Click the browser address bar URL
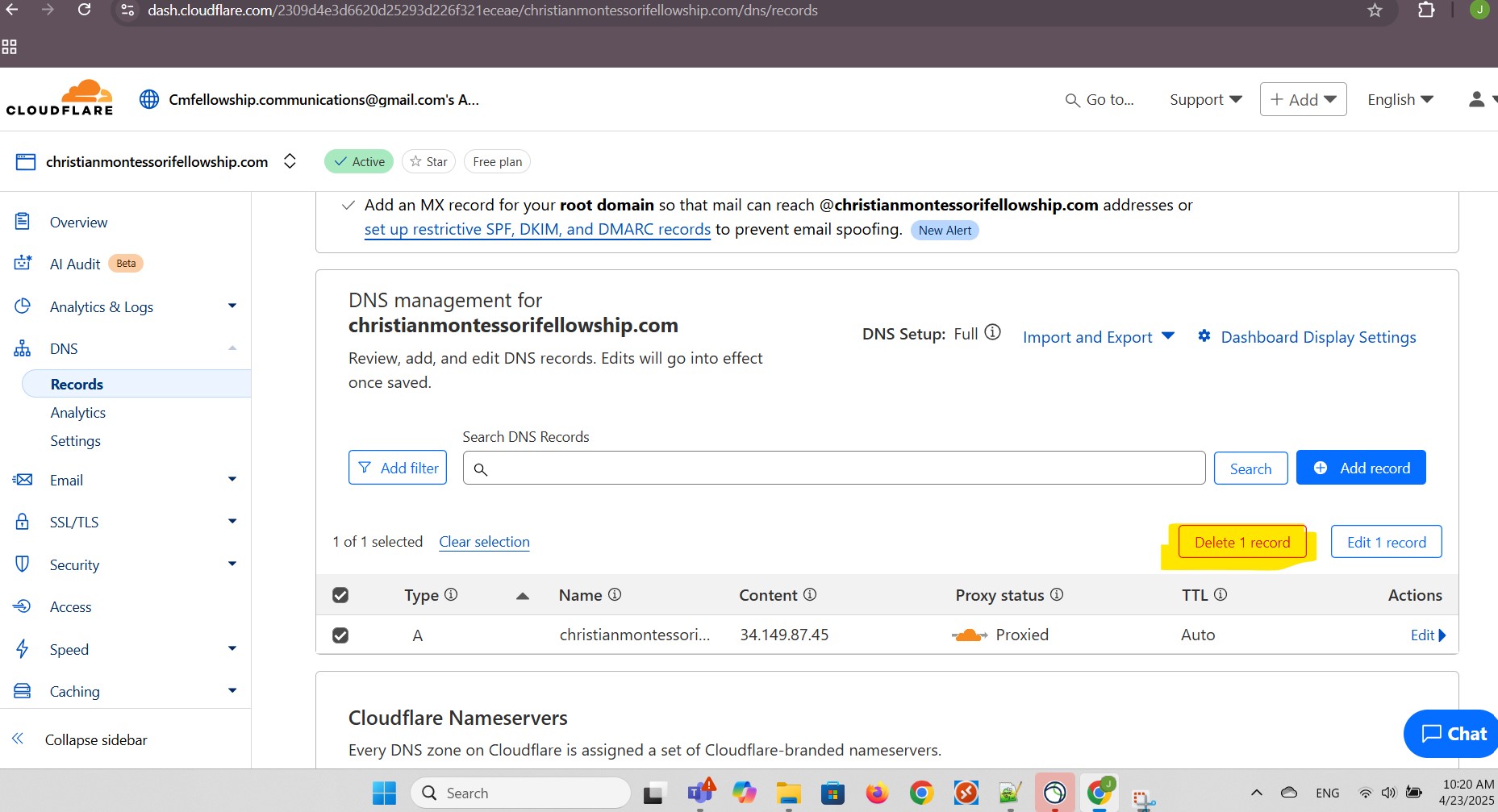The width and height of the screenshot is (1498, 812). (482, 10)
